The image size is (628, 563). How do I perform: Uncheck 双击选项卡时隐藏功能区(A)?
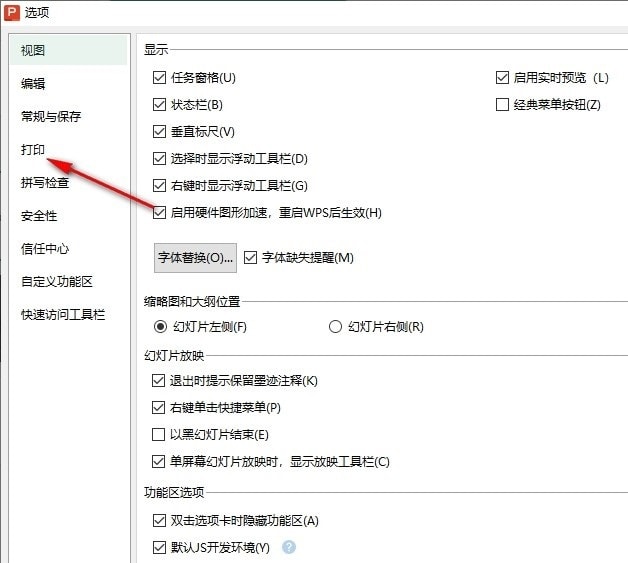tap(159, 521)
